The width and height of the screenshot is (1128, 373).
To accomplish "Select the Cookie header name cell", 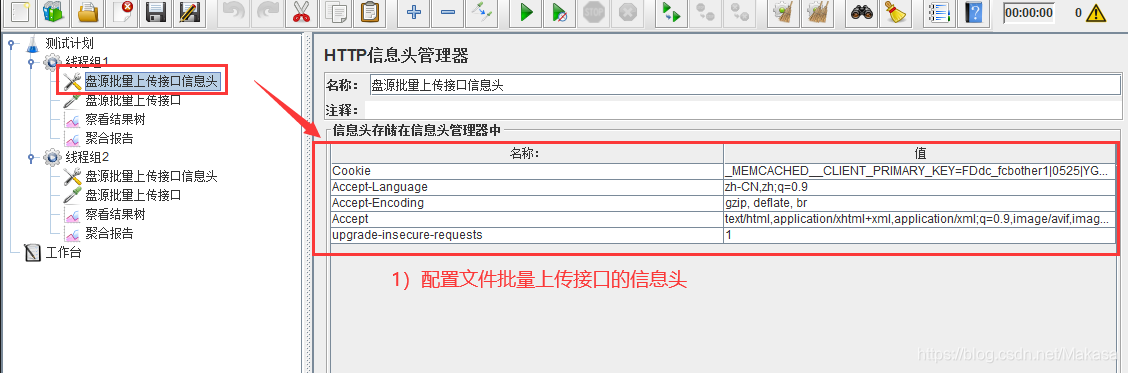I will [x=527, y=171].
